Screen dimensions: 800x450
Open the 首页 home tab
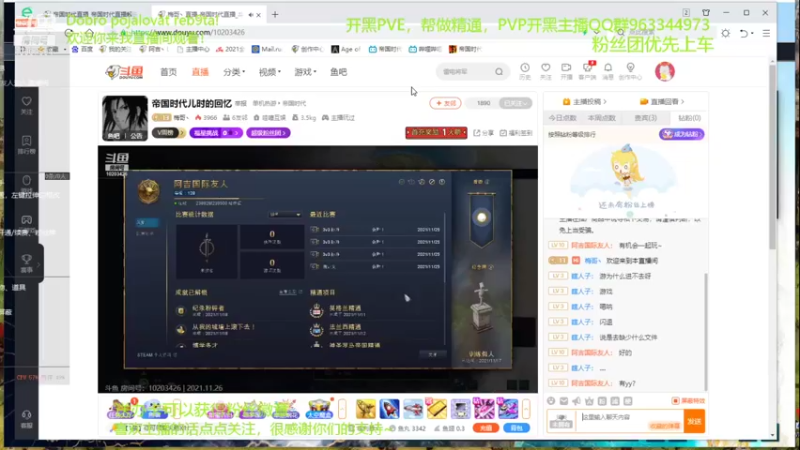click(x=168, y=72)
